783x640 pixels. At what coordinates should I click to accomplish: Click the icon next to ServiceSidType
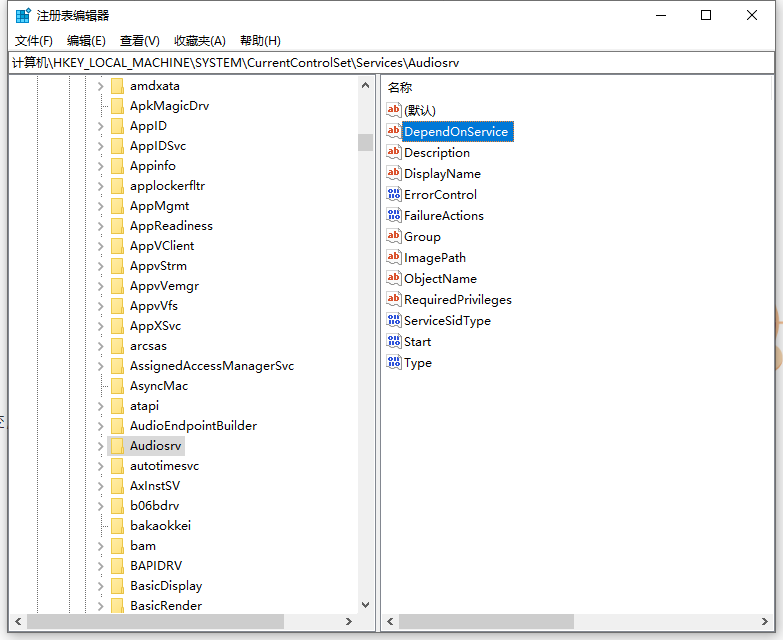[x=394, y=321]
